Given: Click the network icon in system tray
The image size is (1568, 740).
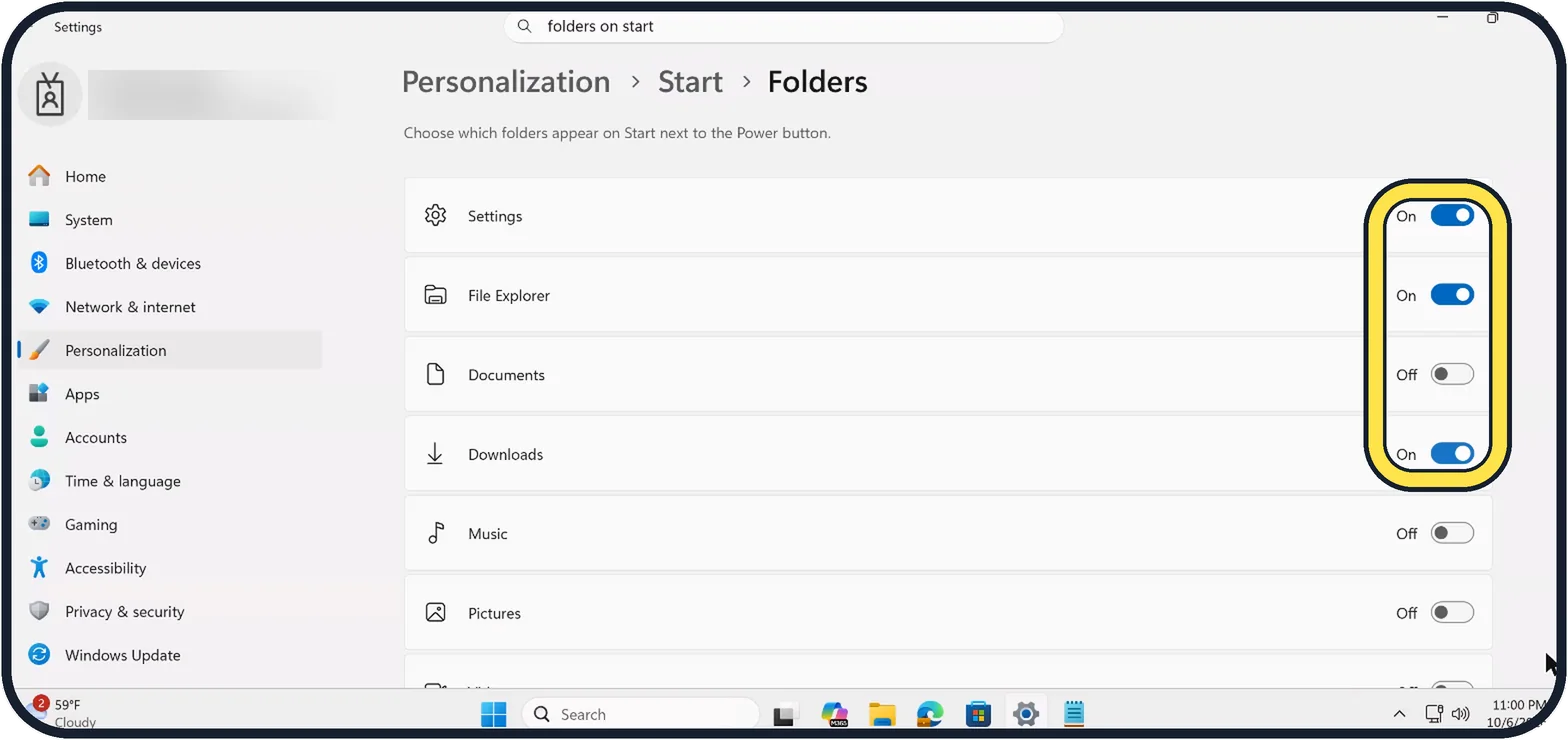Looking at the screenshot, I should (x=1434, y=714).
